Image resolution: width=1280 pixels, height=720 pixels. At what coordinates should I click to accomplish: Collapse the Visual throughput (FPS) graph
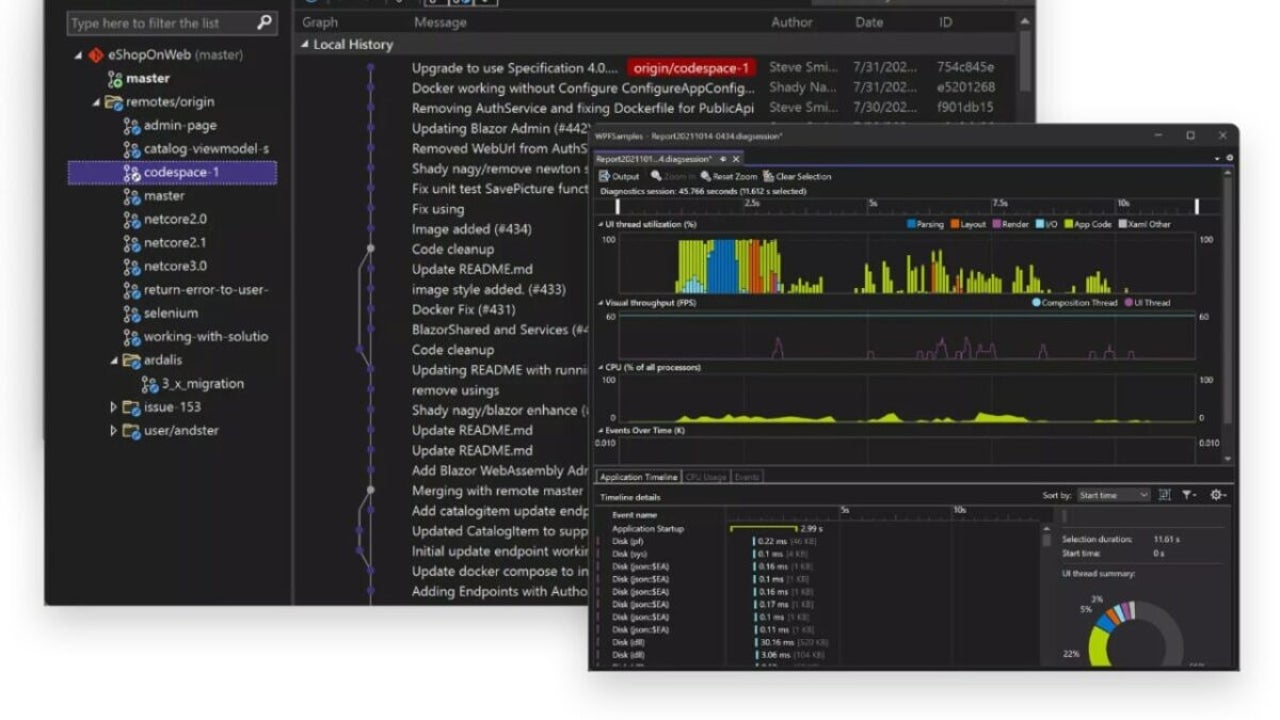point(601,303)
